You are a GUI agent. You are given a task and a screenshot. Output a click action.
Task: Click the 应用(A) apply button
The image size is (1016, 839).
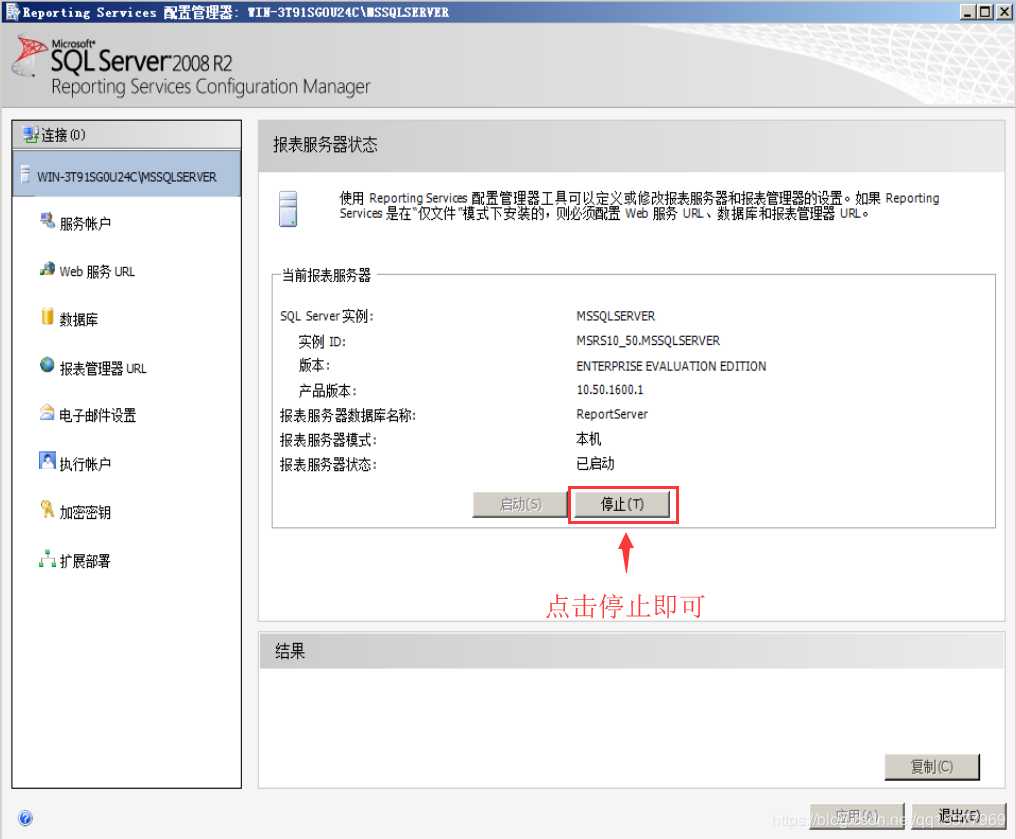pyautogui.click(x=856, y=816)
